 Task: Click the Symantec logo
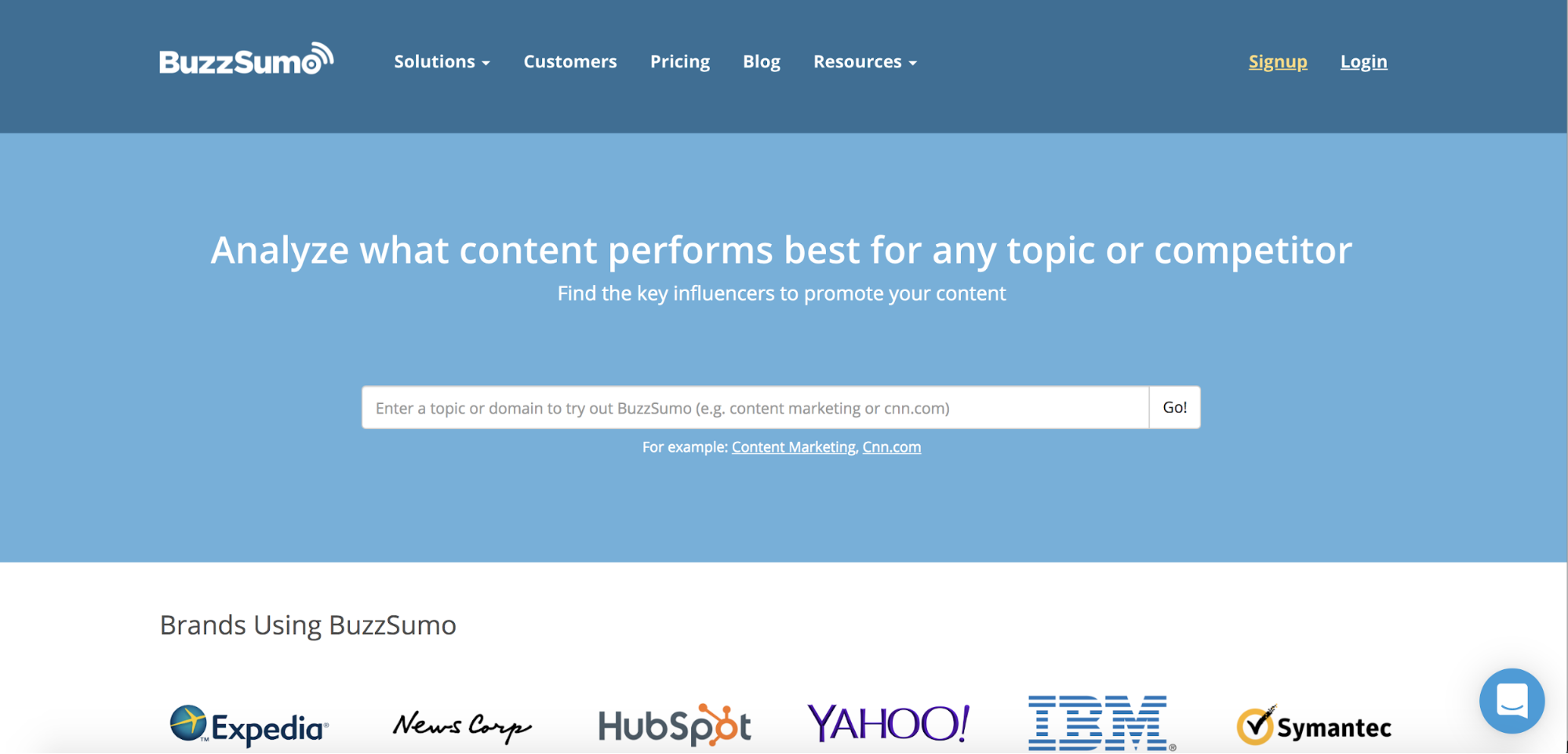1314,726
